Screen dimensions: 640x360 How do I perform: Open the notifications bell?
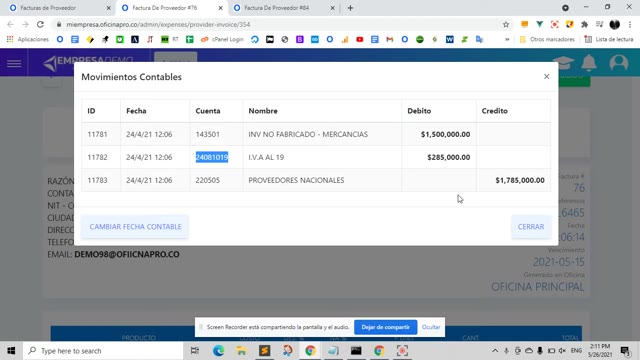(589, 63)
